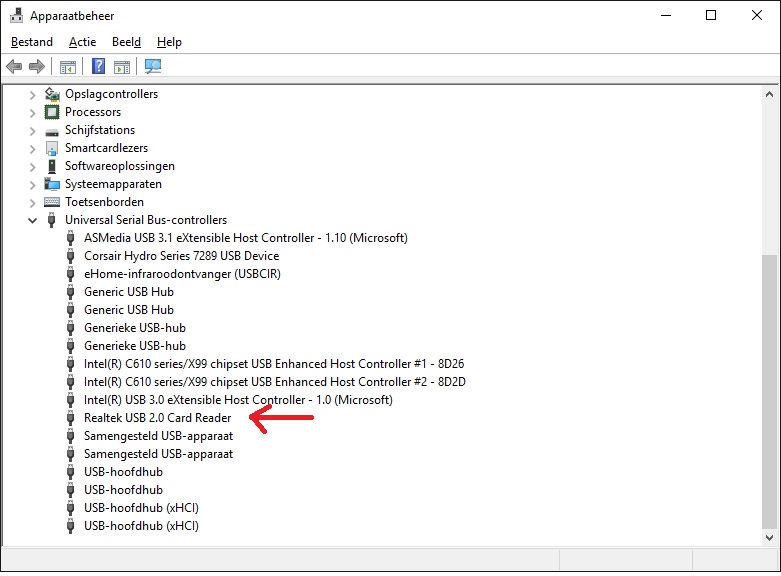781x576 pixels.
Task: Open the Help menu
Action: [x=169, y=42]
